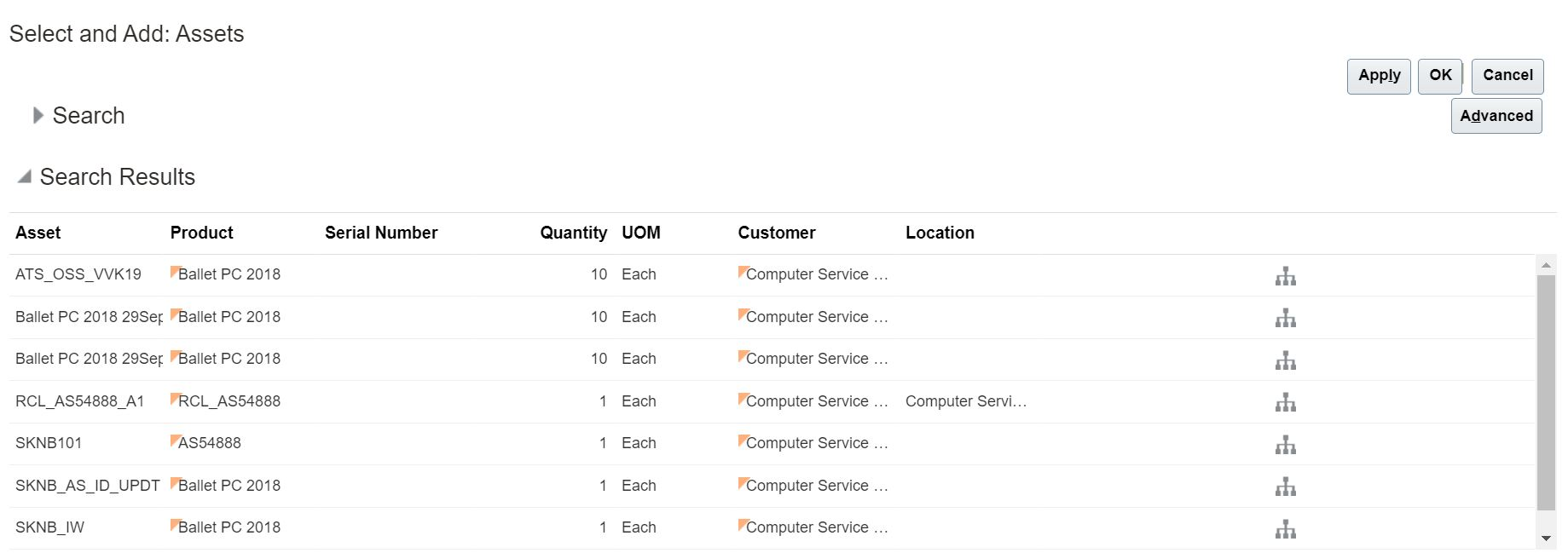Image resolution: width=1568 pixels, height=553 pixels.
Task: Select the SKNB101 asset row
Action: (x=49, y=443)
